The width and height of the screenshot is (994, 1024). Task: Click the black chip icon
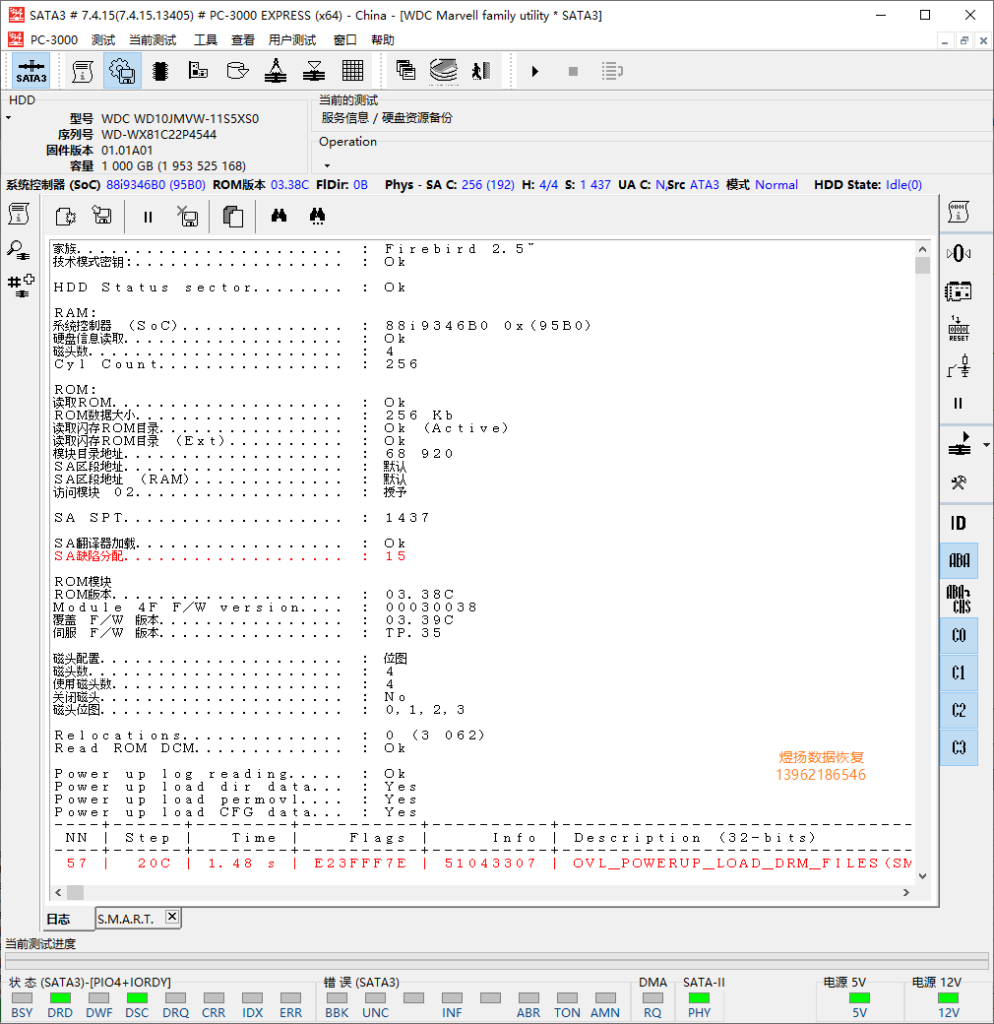pos(160,71)
